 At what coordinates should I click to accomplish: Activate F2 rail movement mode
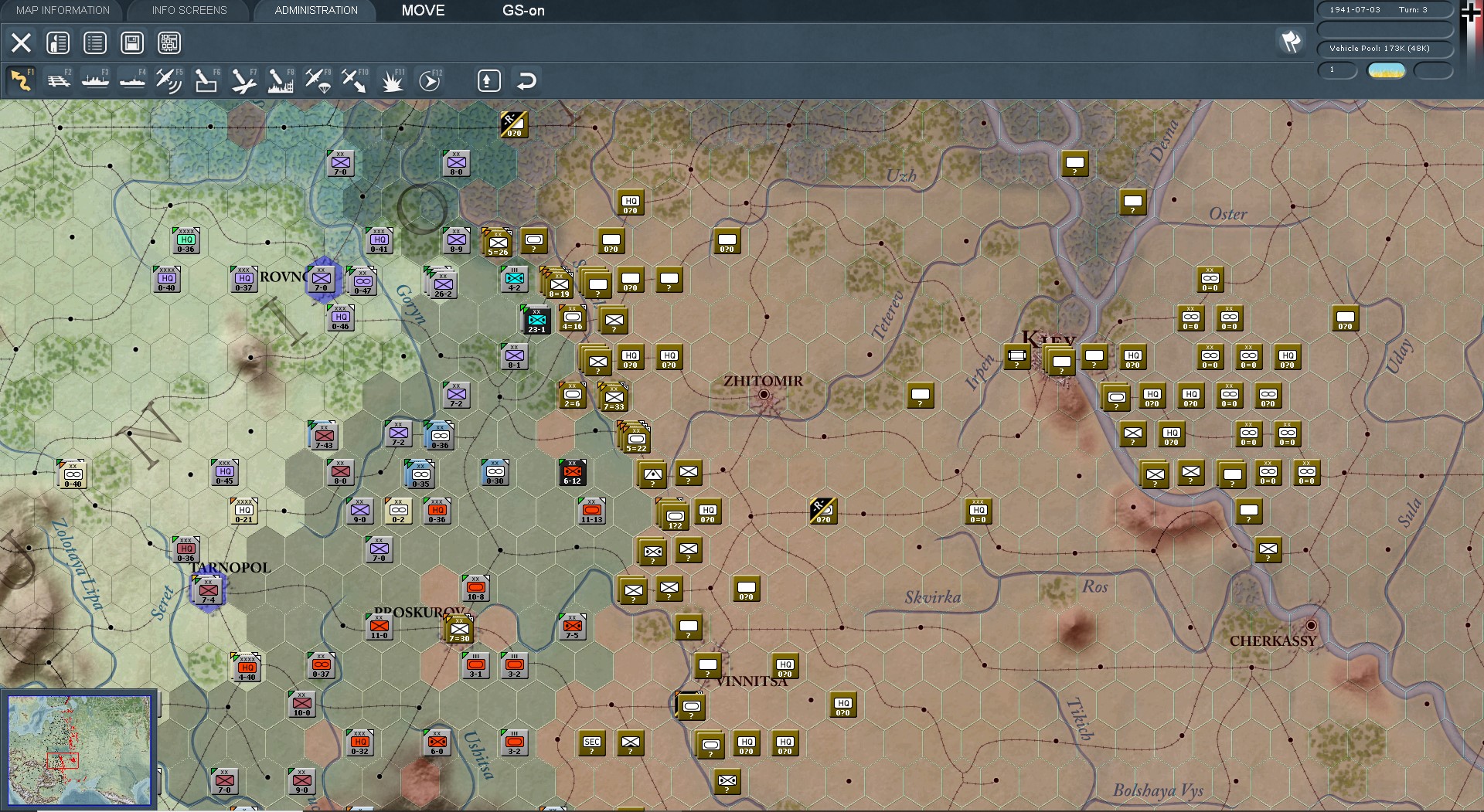point(59,80)
